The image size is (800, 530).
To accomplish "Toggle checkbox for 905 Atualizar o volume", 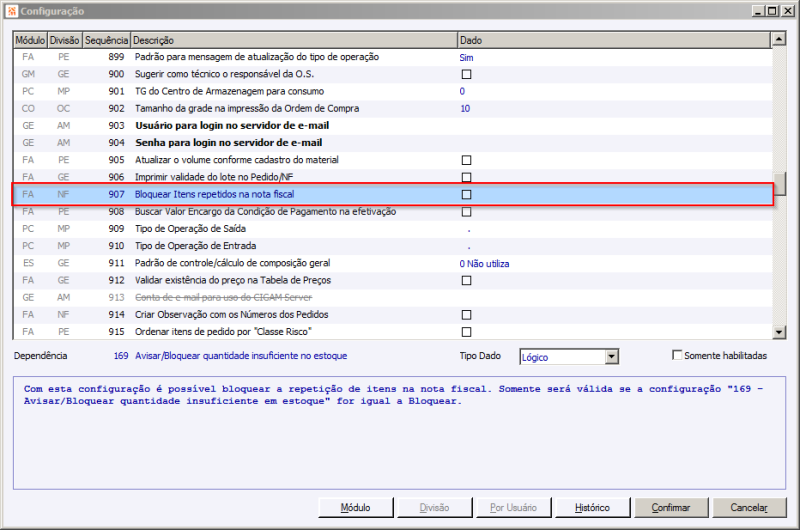I will [466, 160].
